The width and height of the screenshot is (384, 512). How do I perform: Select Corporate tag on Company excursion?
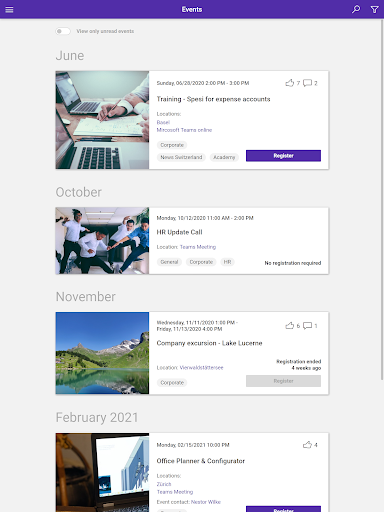pos(172,383)
